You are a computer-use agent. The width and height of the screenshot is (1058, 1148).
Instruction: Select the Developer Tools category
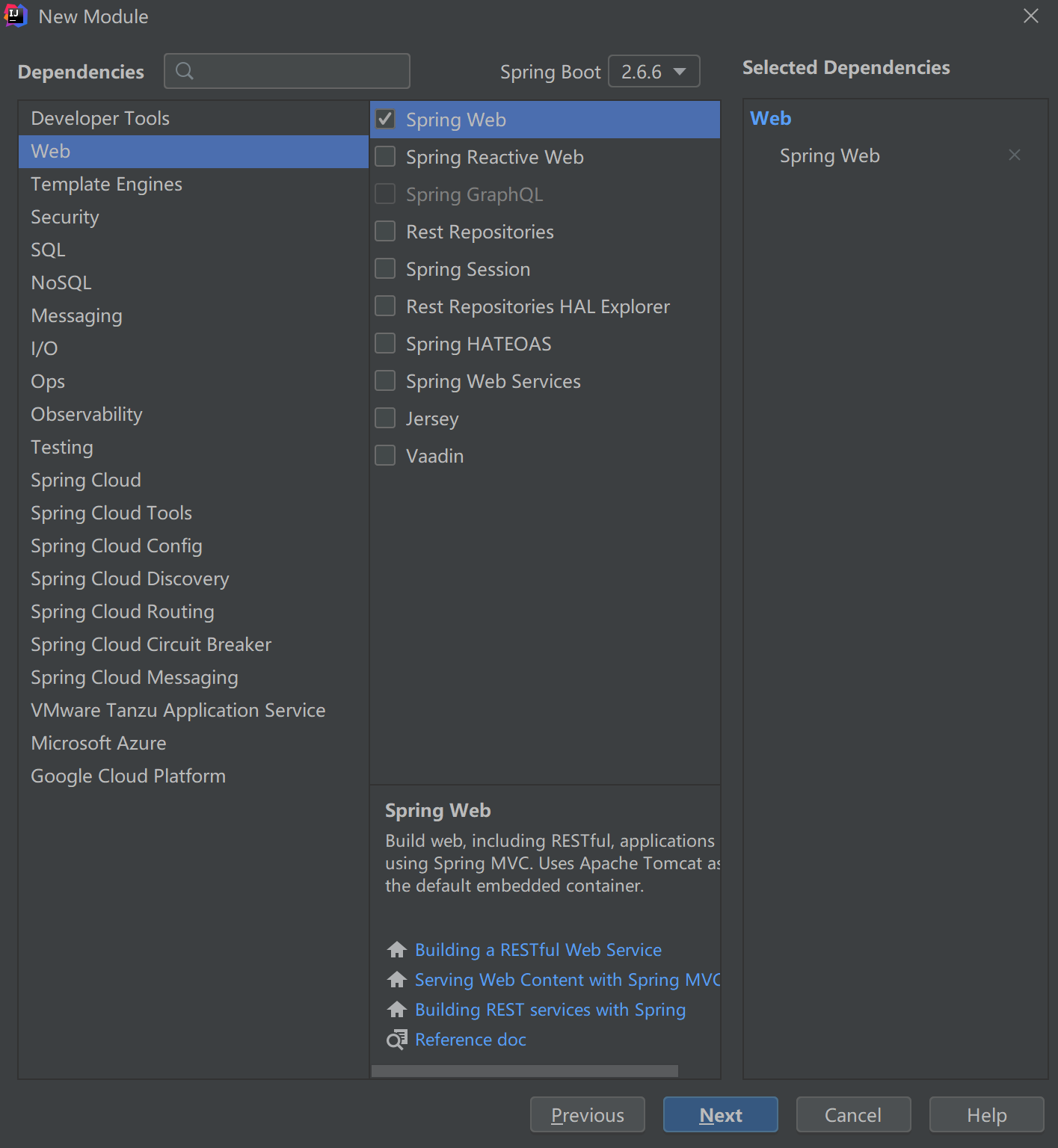(100, 119)
